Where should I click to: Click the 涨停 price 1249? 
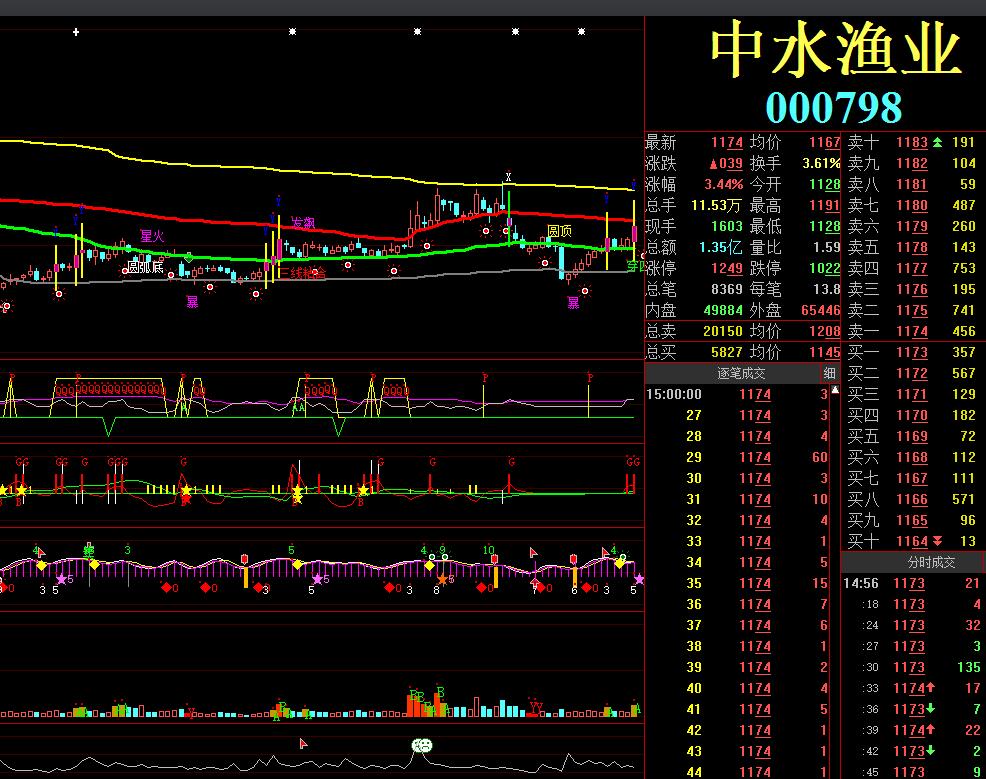727,268
